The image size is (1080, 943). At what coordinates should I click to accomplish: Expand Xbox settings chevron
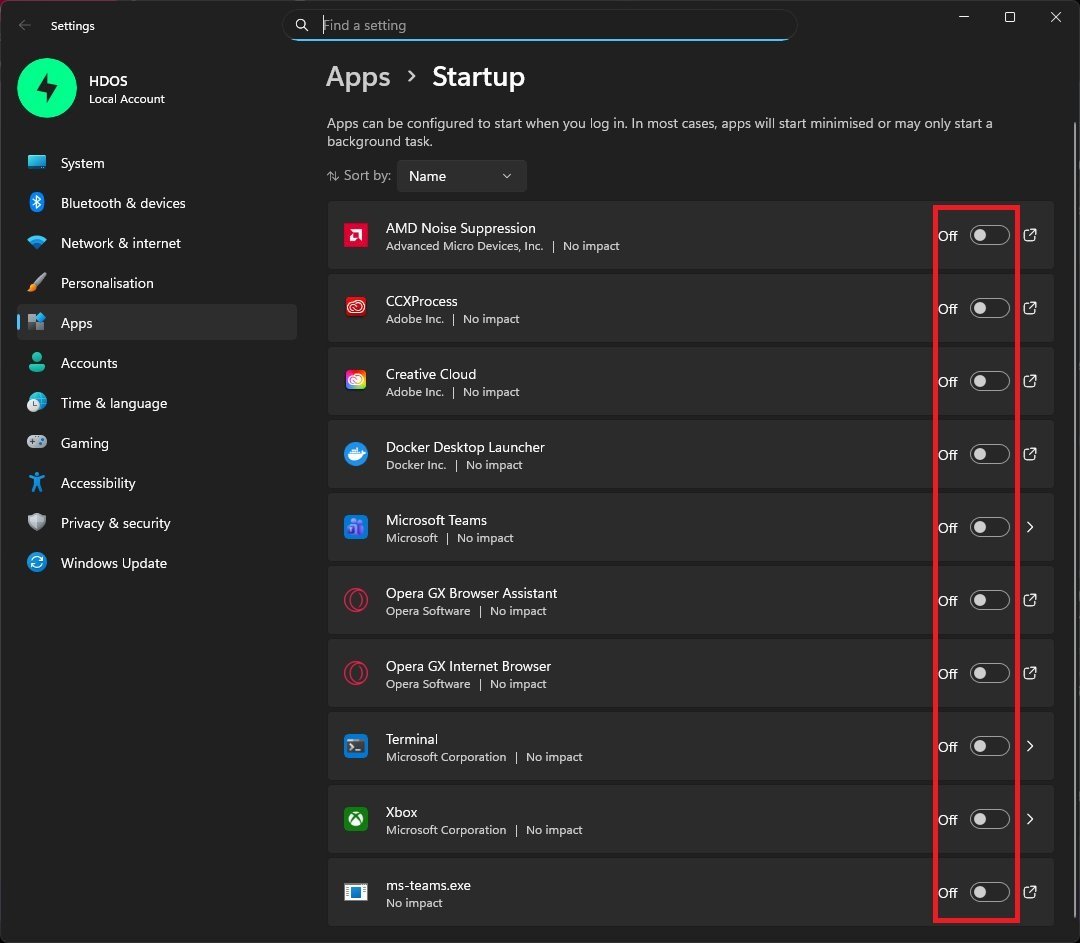coord(1030,820)
